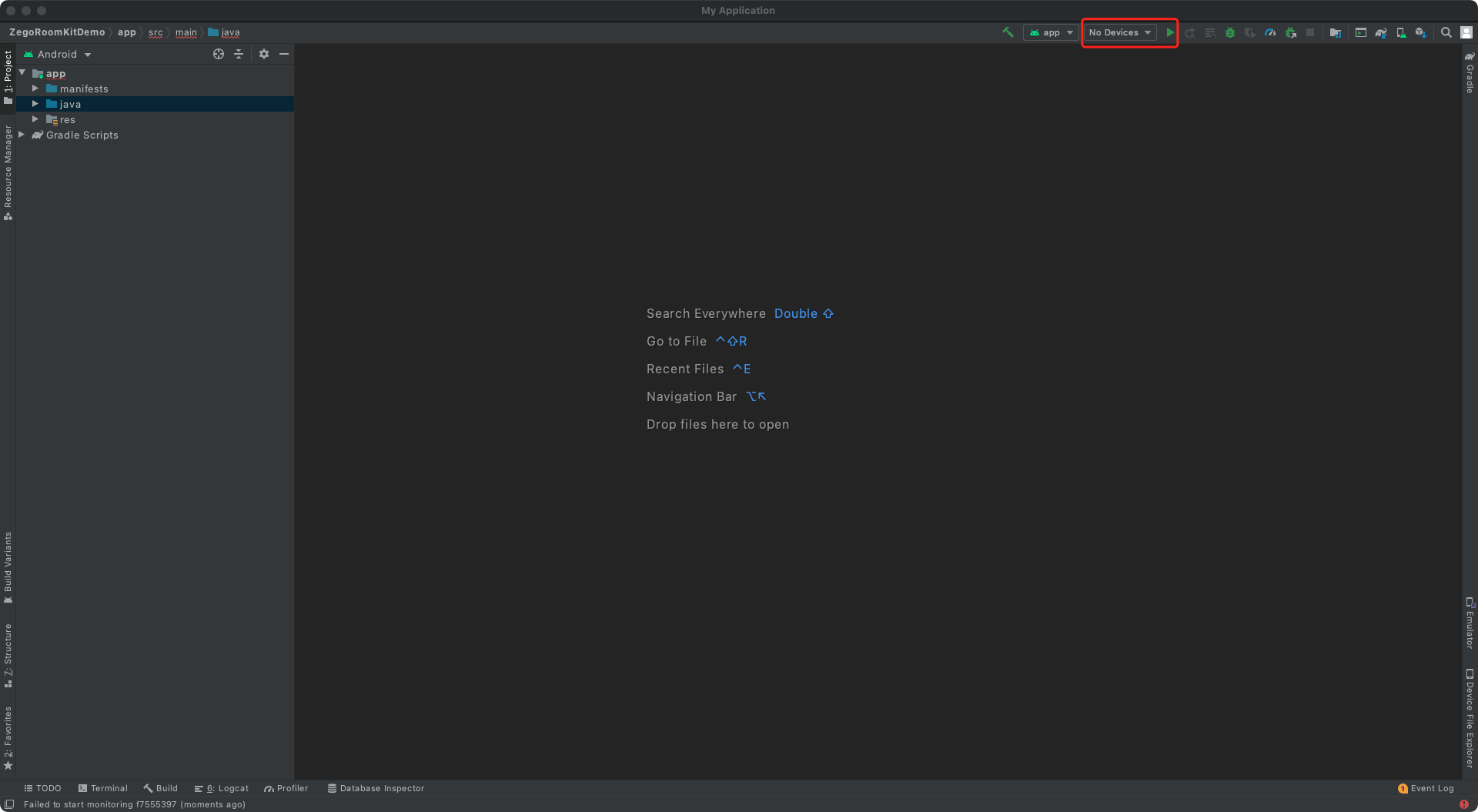1478x812 pixels.
Task: Open the Event Log
Action: pyautogui.click(x=1426, y=788)
